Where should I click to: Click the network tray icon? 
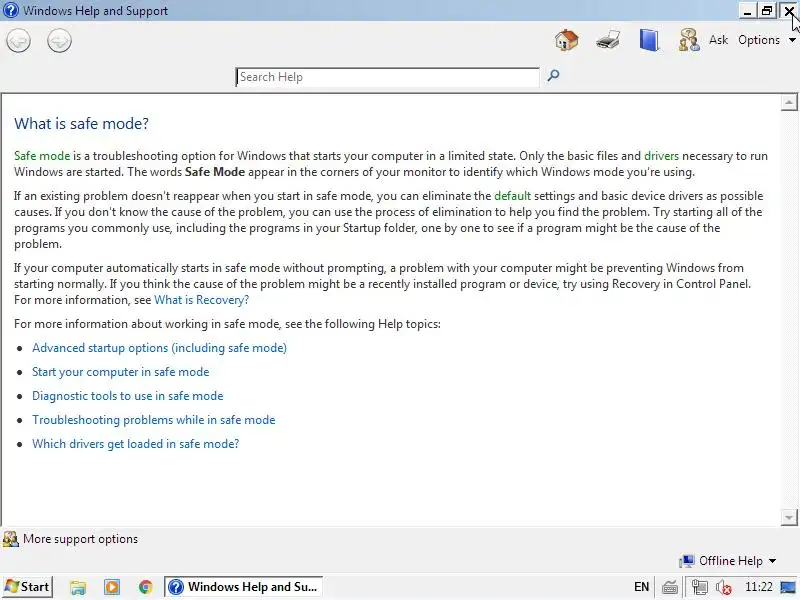tap(699, 588)
